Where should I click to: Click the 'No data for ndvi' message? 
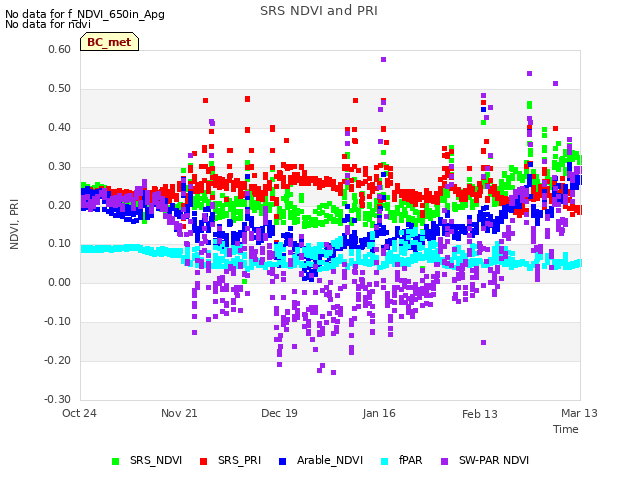48,24
